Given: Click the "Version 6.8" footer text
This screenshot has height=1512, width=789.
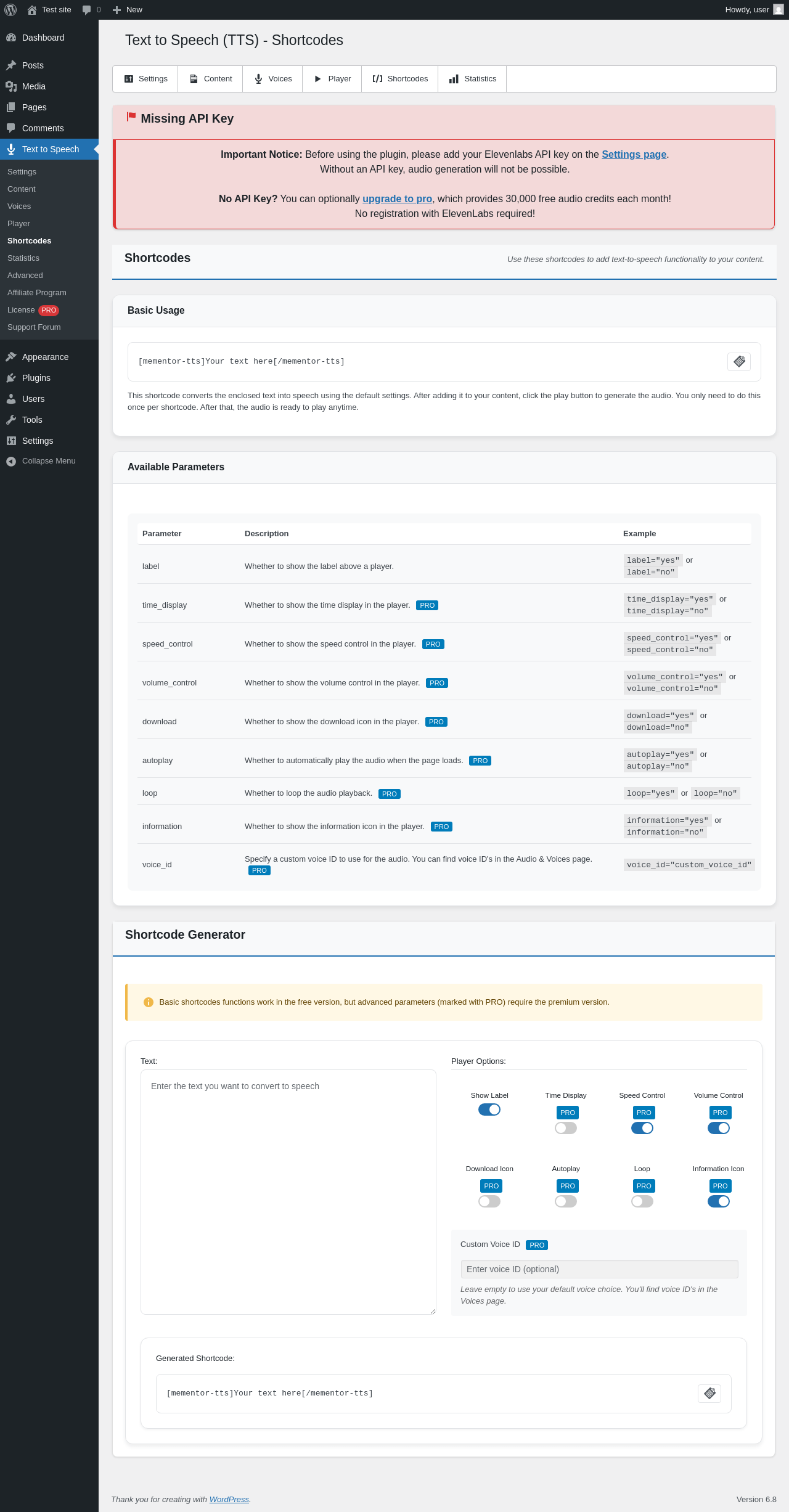Looking at the screenshot, I should point(756,1500).
